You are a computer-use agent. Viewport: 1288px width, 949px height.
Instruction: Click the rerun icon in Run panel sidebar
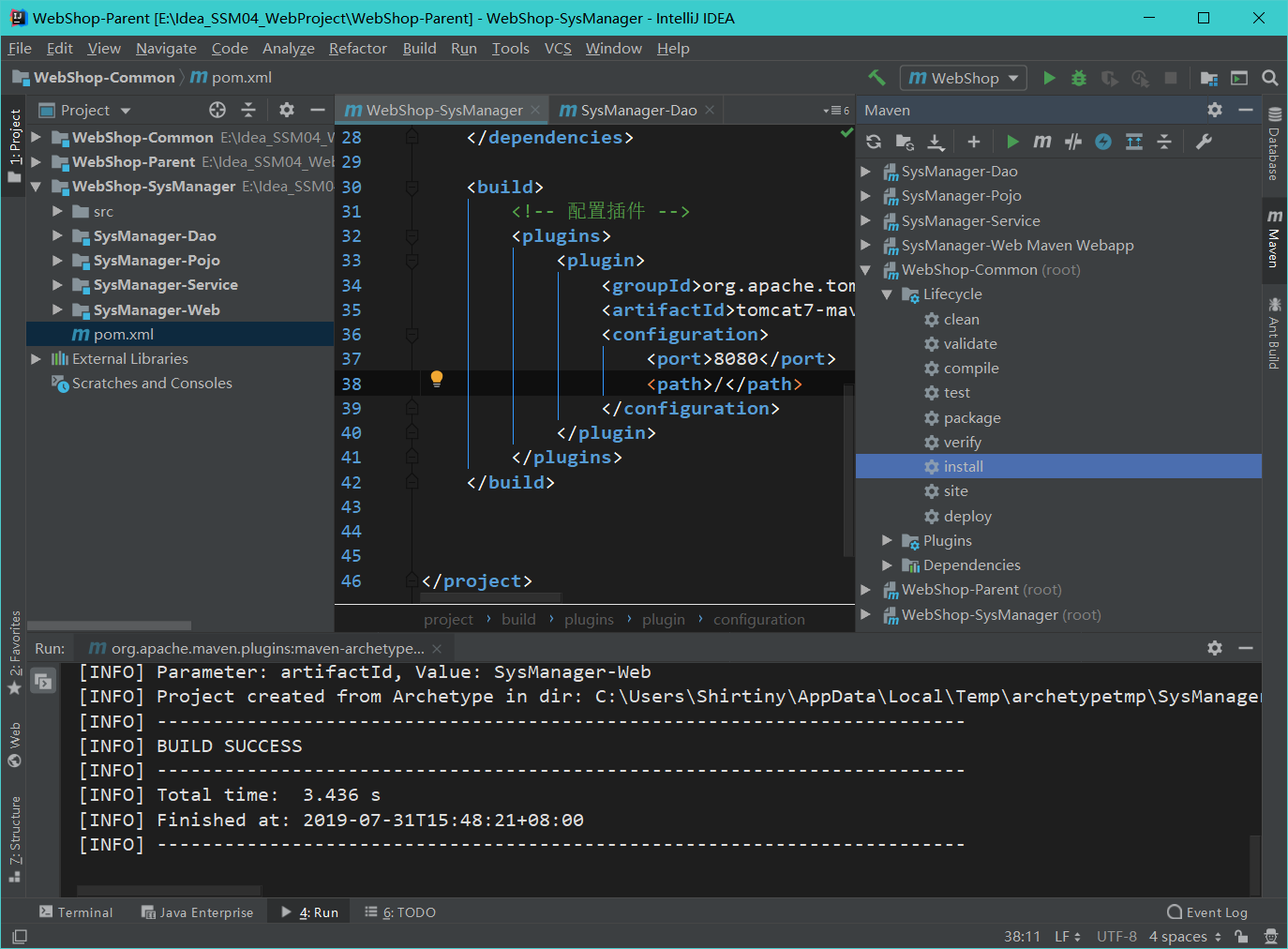pyautogui.click(x=43, y=681)
